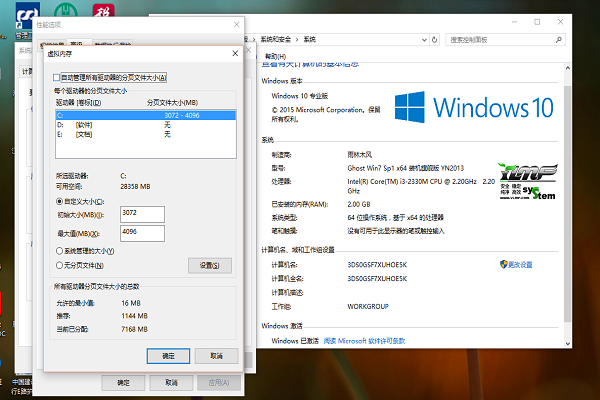Click the Set (设置) button in the virtual memory dialog
This screenshot has height=400, width=600.
[210, 266]
